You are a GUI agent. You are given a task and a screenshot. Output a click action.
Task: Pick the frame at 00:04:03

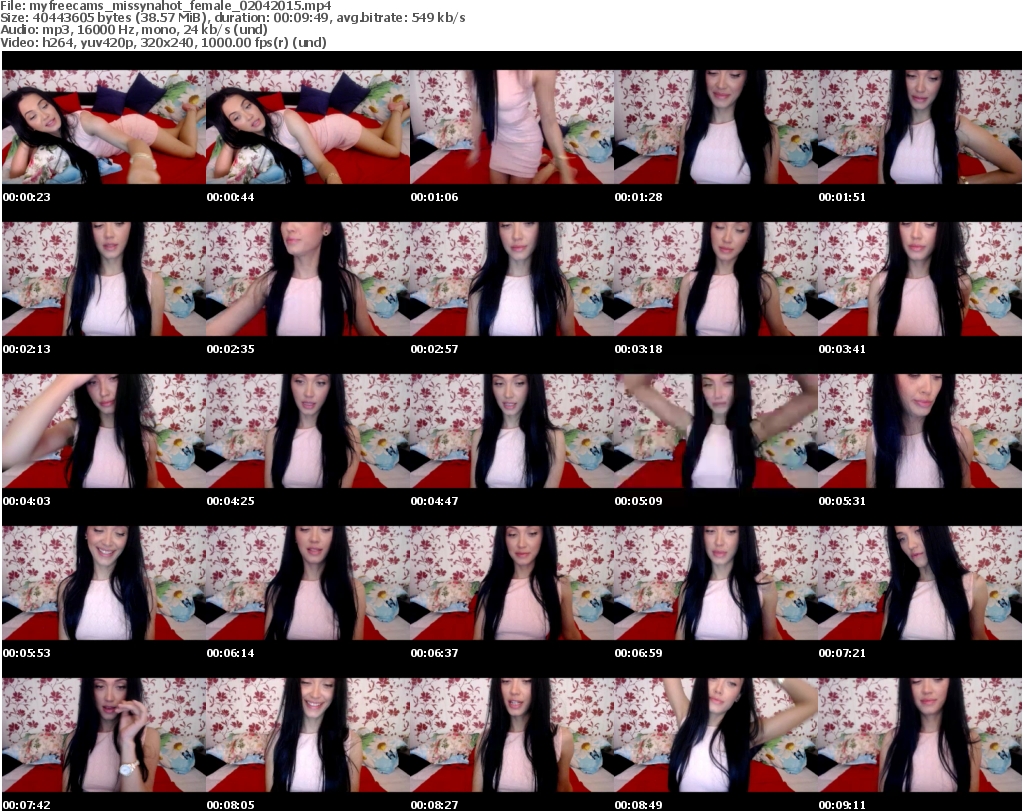[x=104, y=431]
